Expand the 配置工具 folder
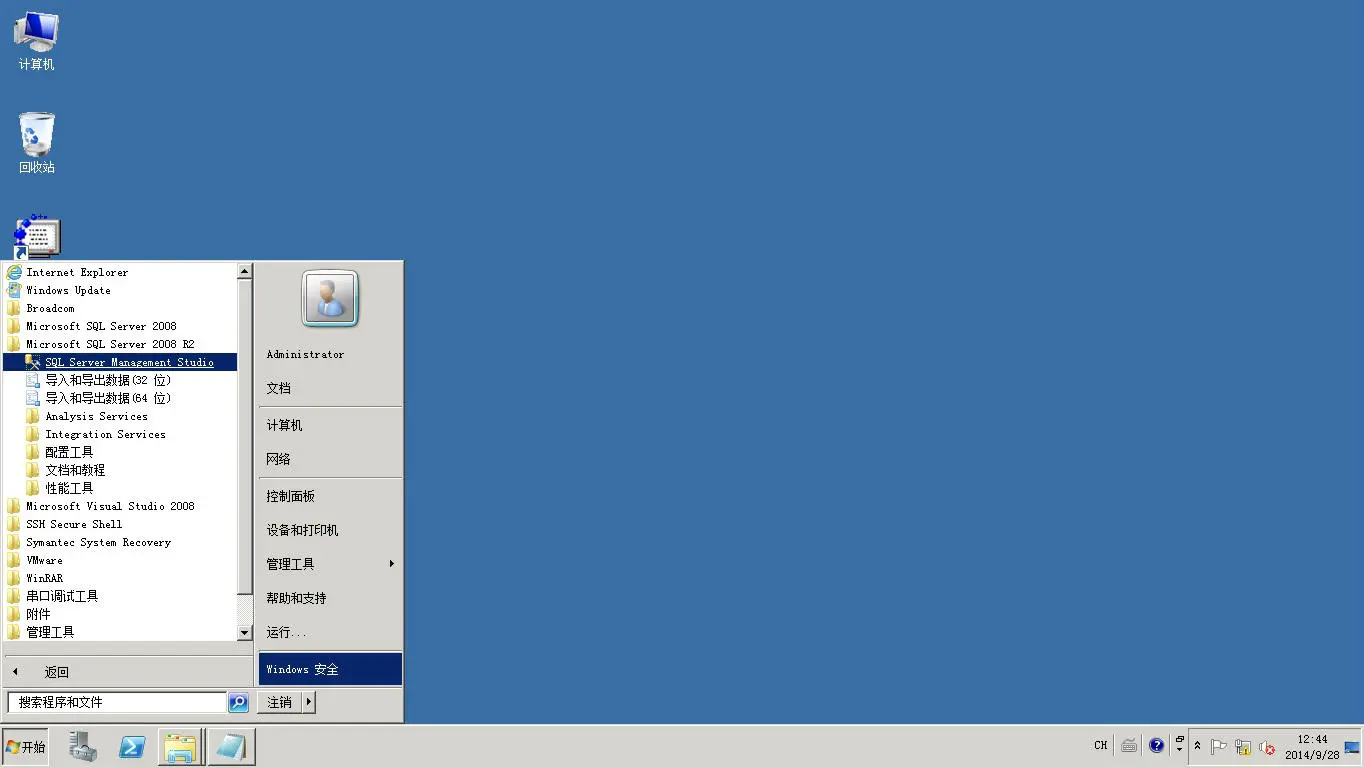The image size is (1364, 768). pos(120,452)
